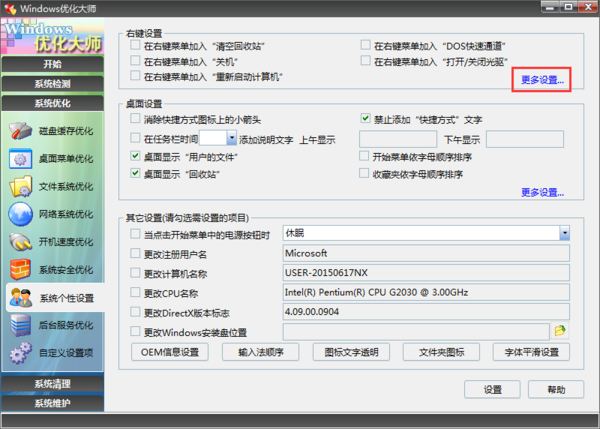
Task: Open the 文件系统优化 folder icon
Action: 20,186
